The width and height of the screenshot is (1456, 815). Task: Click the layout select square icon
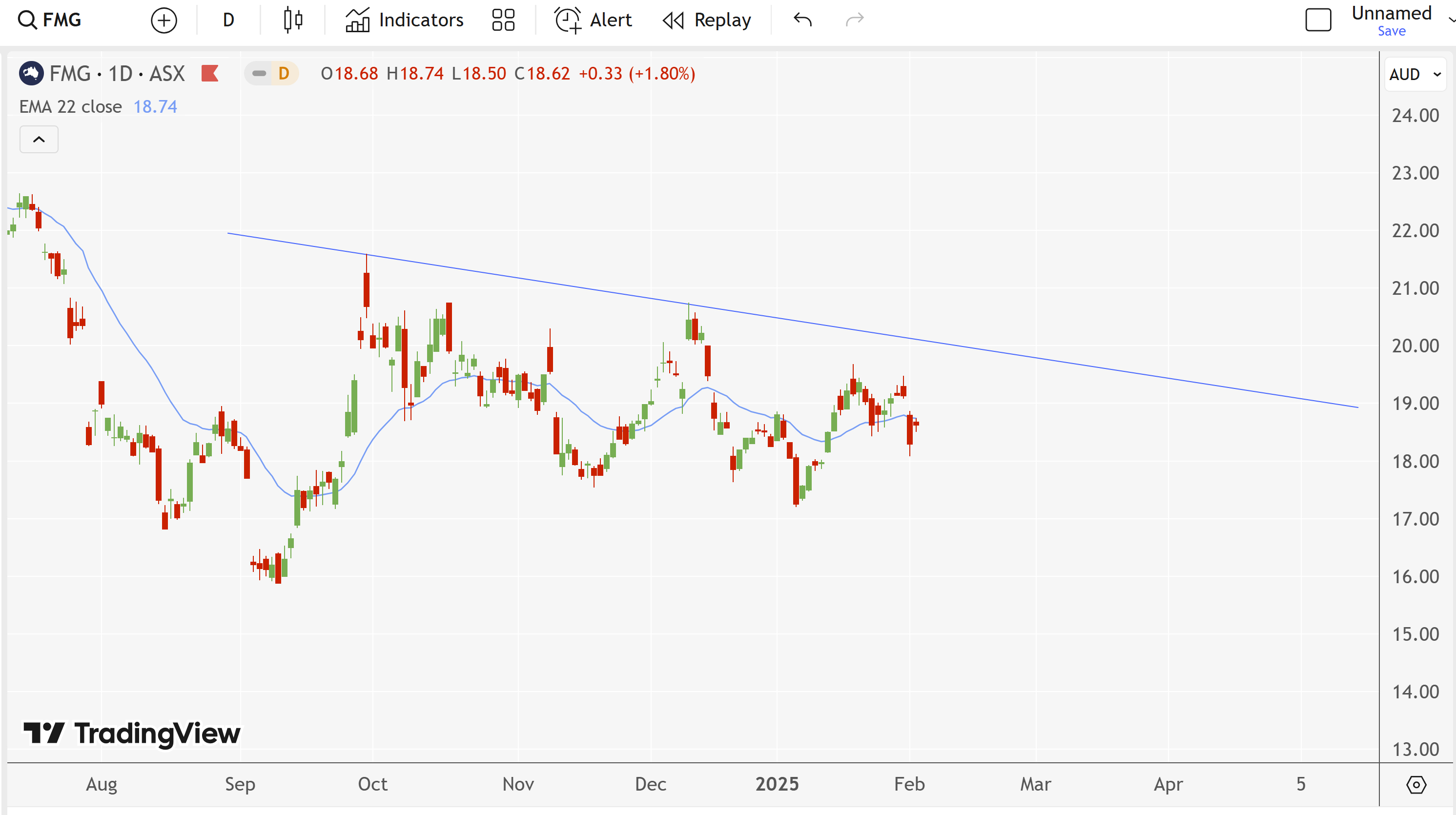tap(1318, 20)
